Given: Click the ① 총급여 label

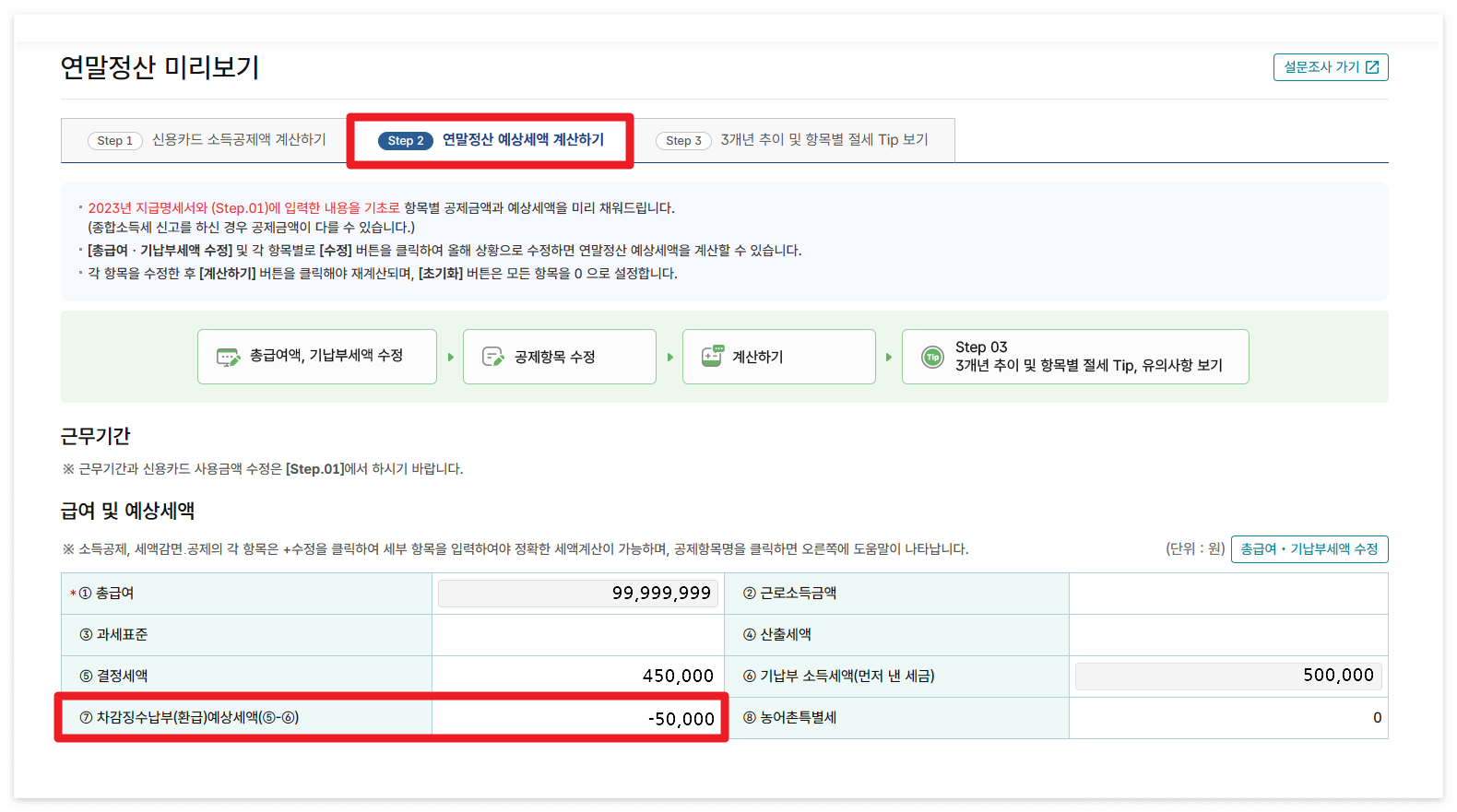Looking at the screenshot, I should tap(106, 594).
